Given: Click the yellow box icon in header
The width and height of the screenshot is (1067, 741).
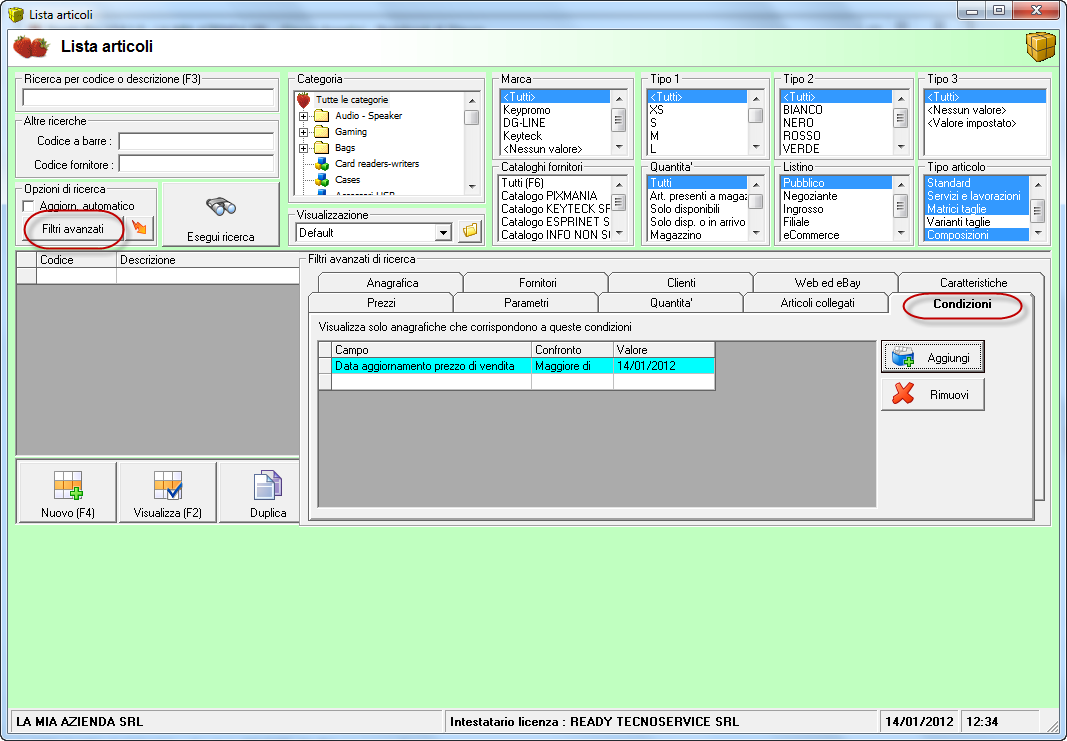Looking at the screenshot, I should [1039, 46].
